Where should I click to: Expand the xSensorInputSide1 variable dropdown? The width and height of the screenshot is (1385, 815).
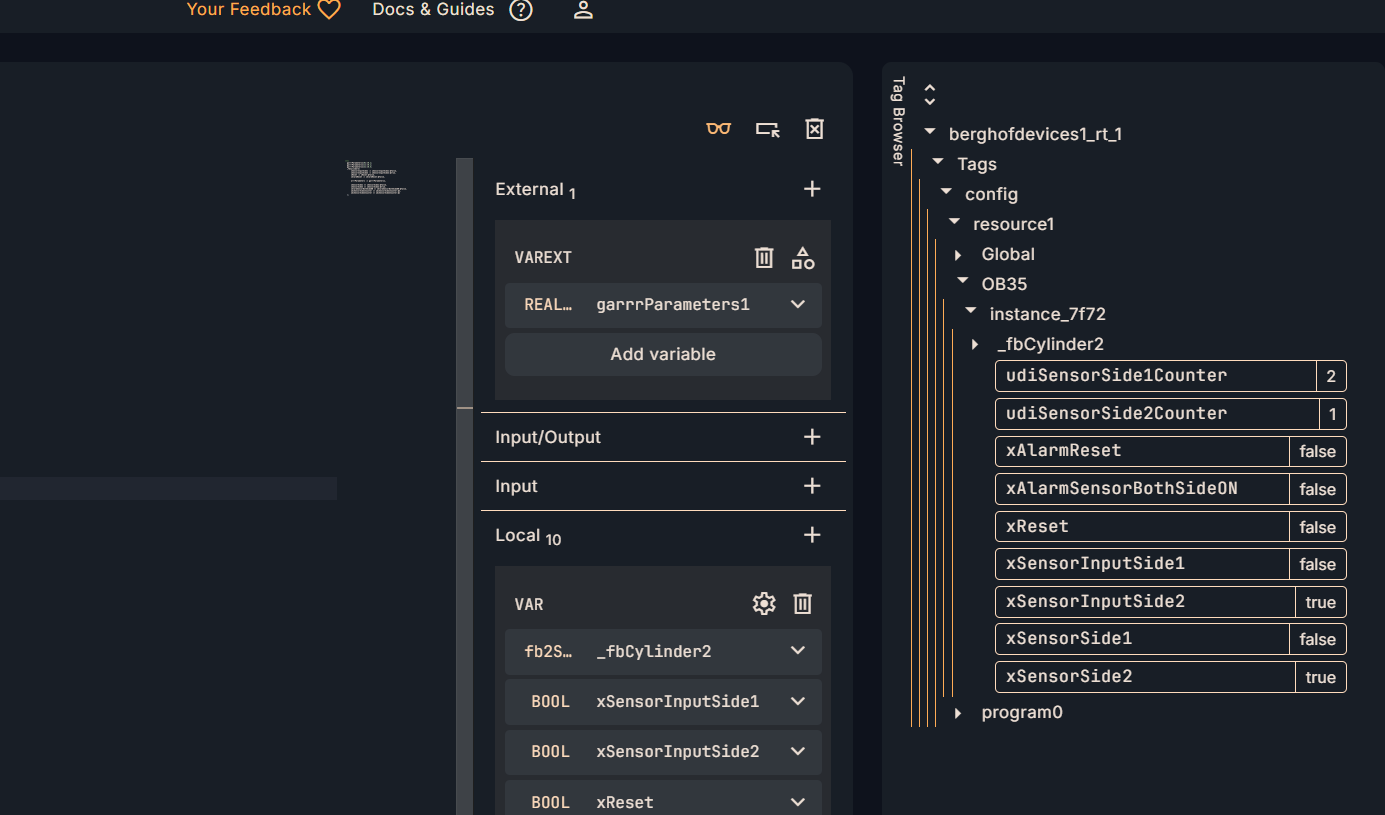tap(797, 701)
